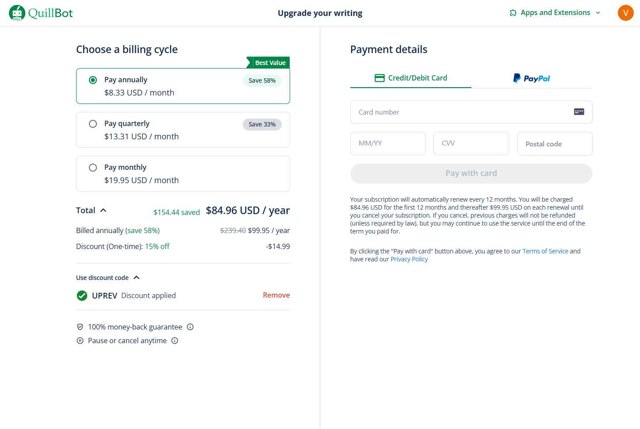The height and width of the screenshot is (429, 640).
Task: Remove the applied UPREV discount code
Action: click(x=276, y=295)
